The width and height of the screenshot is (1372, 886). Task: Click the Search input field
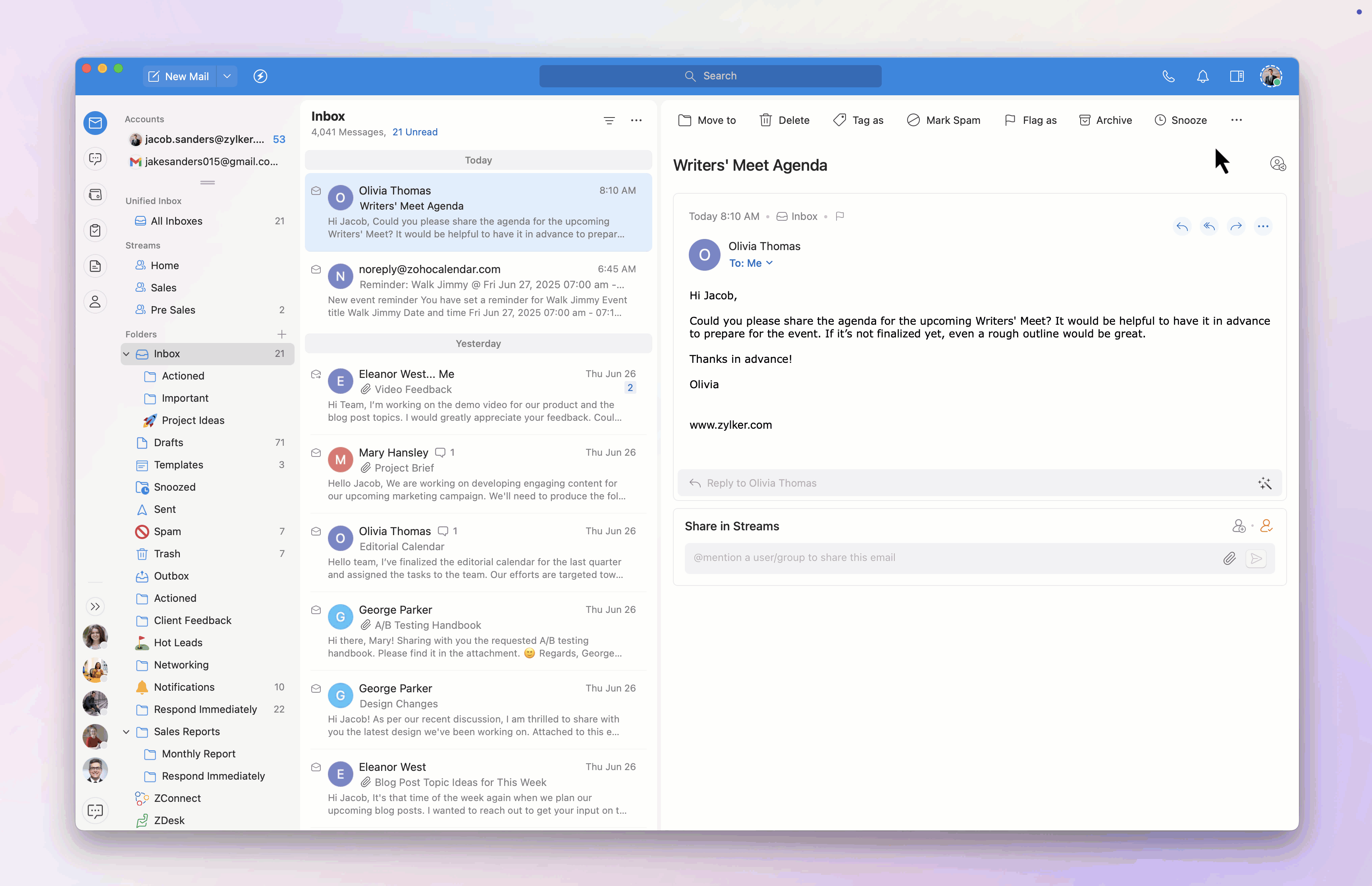point(710,76)
